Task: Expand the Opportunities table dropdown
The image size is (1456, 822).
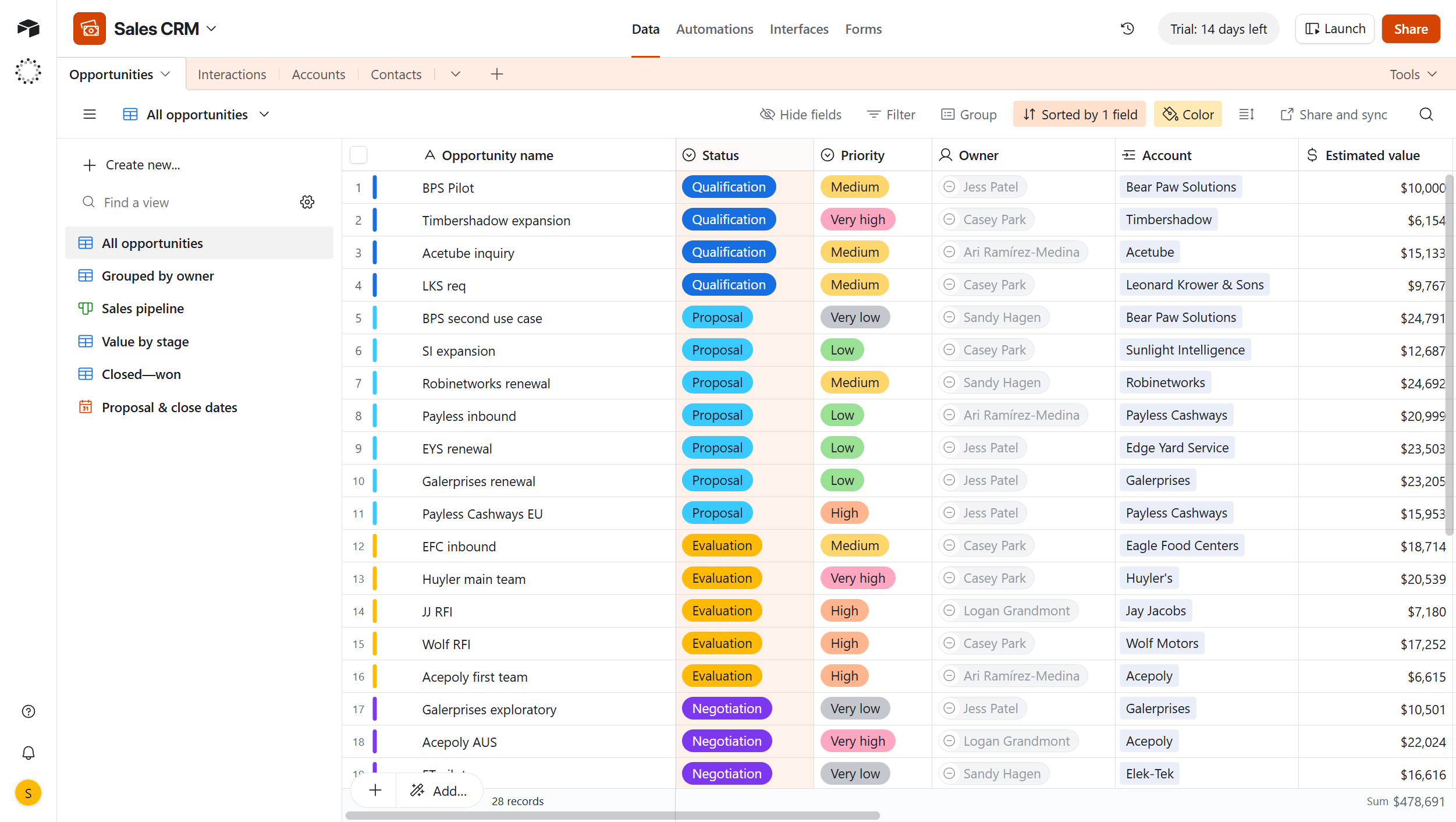Action: [166, 73]
